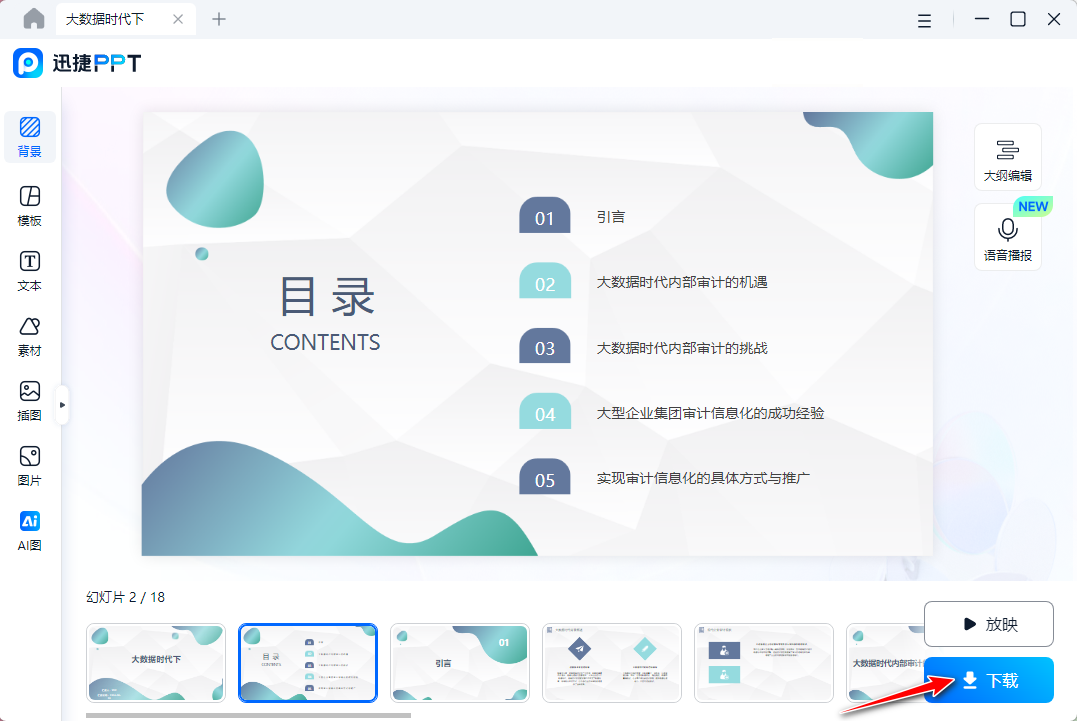
Task: Close the 大数据时代下 tab
Action: pos(180,18)
